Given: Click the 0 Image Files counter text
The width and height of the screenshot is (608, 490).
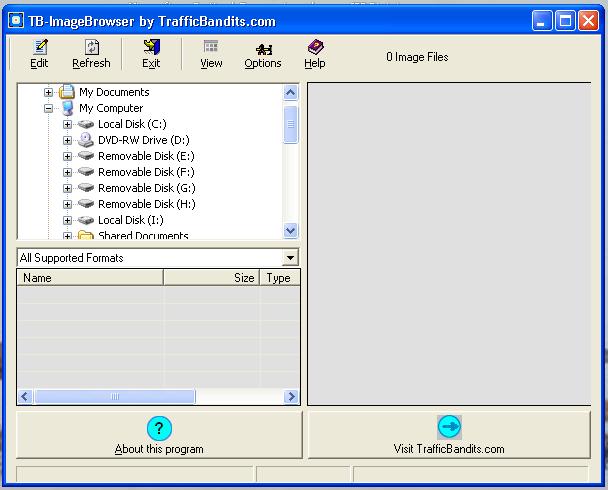Looking at the screenshot, I should pyautogui.click(x=417, y=57).
